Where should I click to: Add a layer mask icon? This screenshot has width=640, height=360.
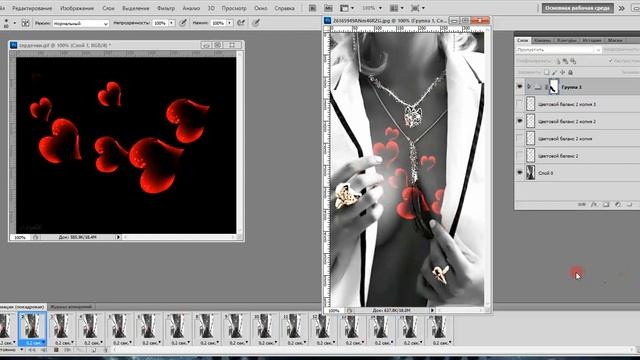coord(606,204)
